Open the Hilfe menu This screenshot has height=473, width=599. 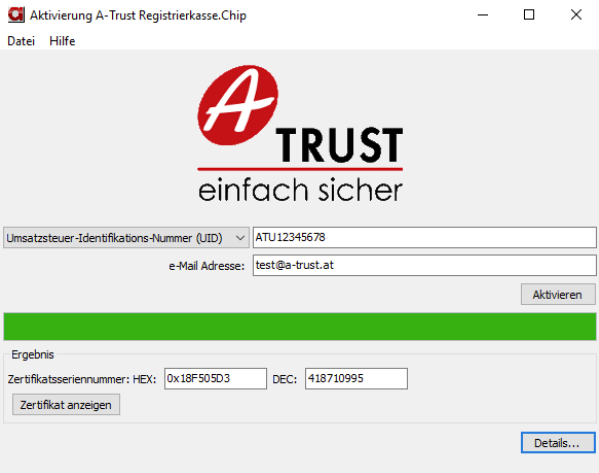62,41
